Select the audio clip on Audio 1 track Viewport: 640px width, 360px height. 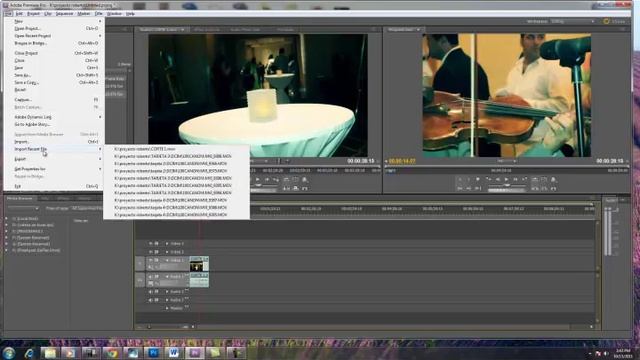coord(199,280)
